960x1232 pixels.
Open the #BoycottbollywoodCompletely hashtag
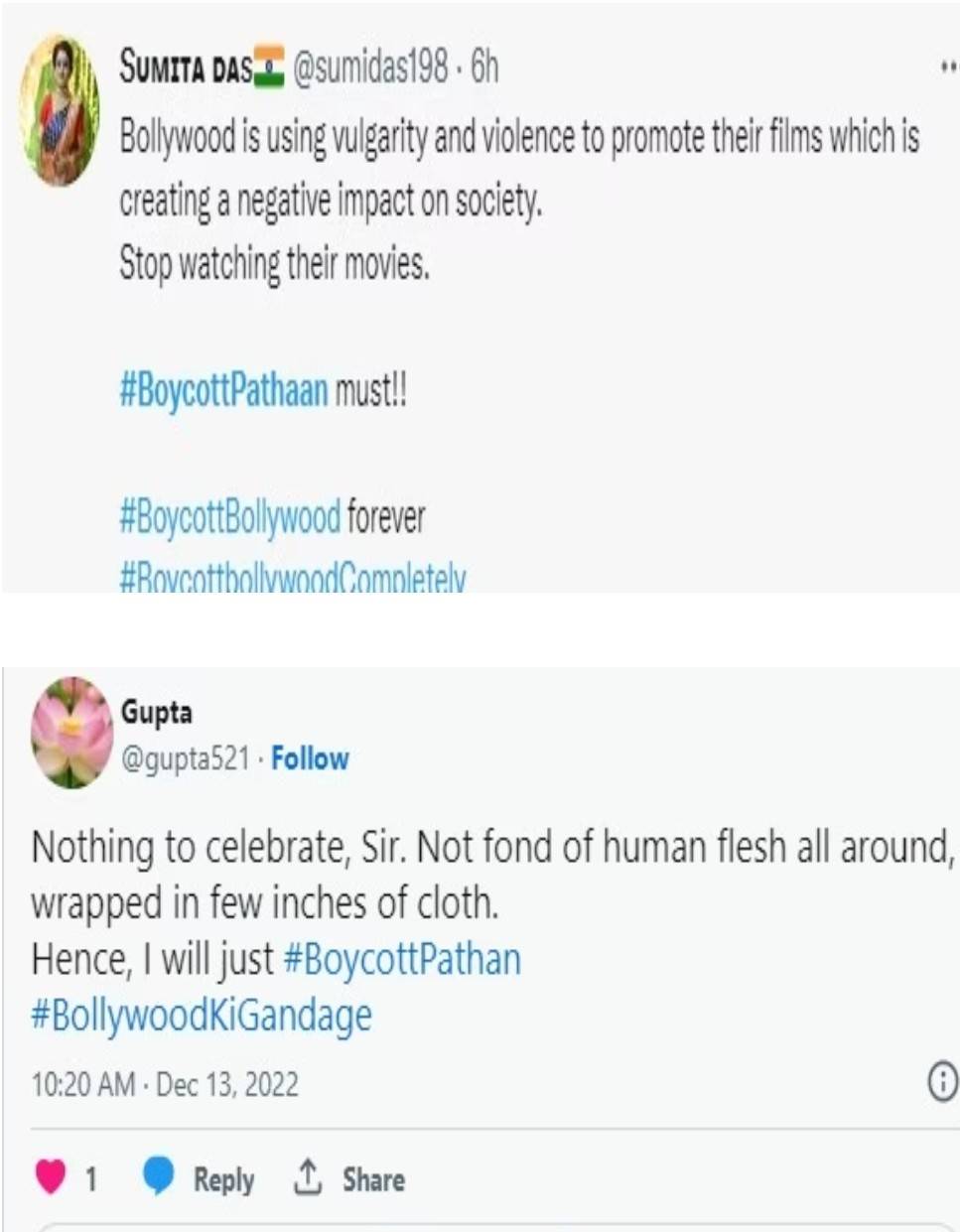(x=292, y=579)
